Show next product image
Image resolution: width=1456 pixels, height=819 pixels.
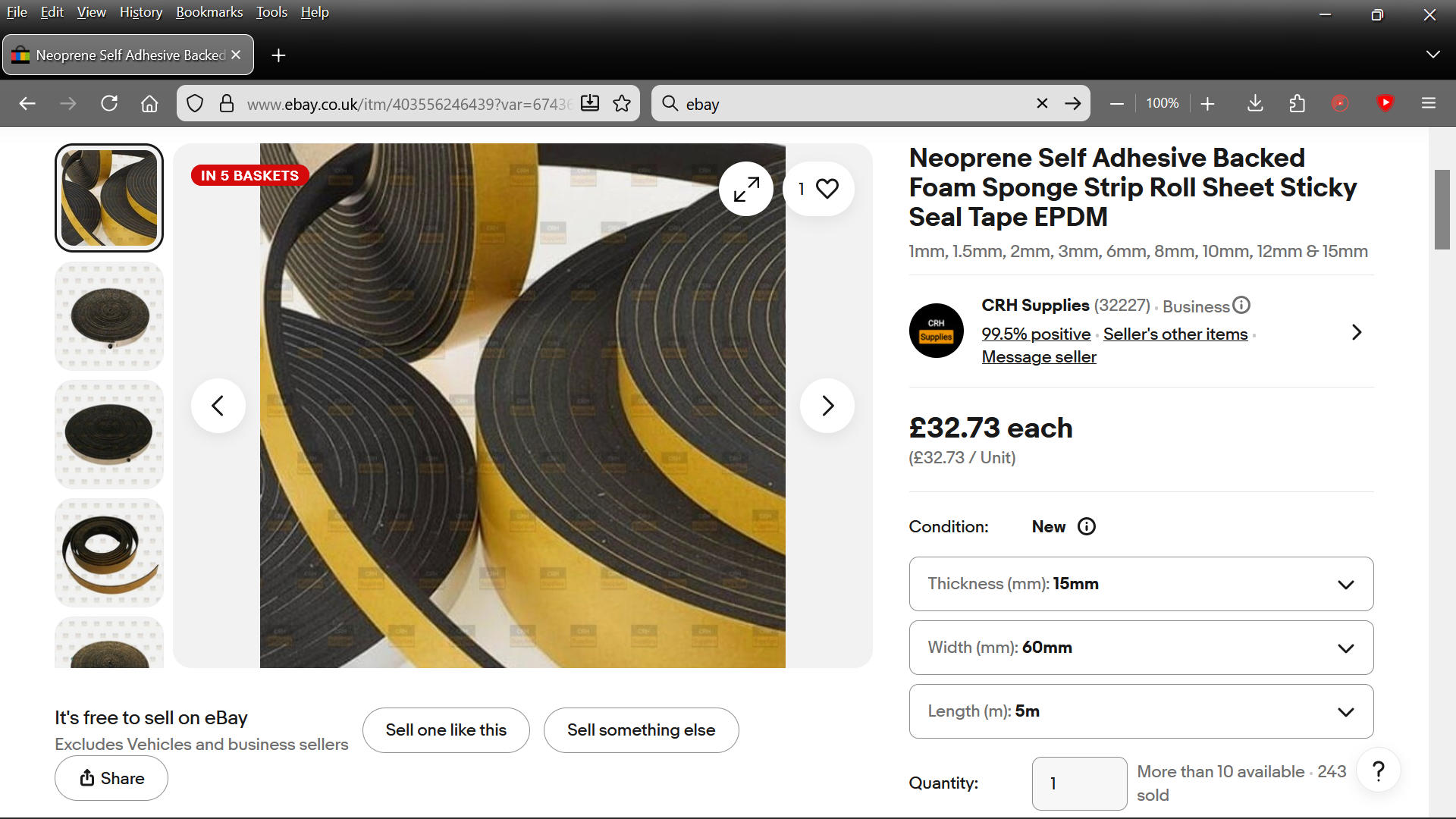(827, 406)
